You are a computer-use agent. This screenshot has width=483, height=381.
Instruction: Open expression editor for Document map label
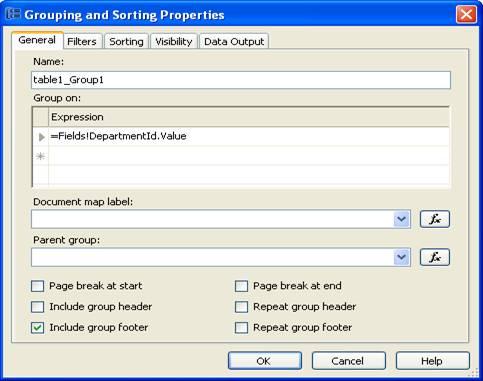[x=435, y=219]
